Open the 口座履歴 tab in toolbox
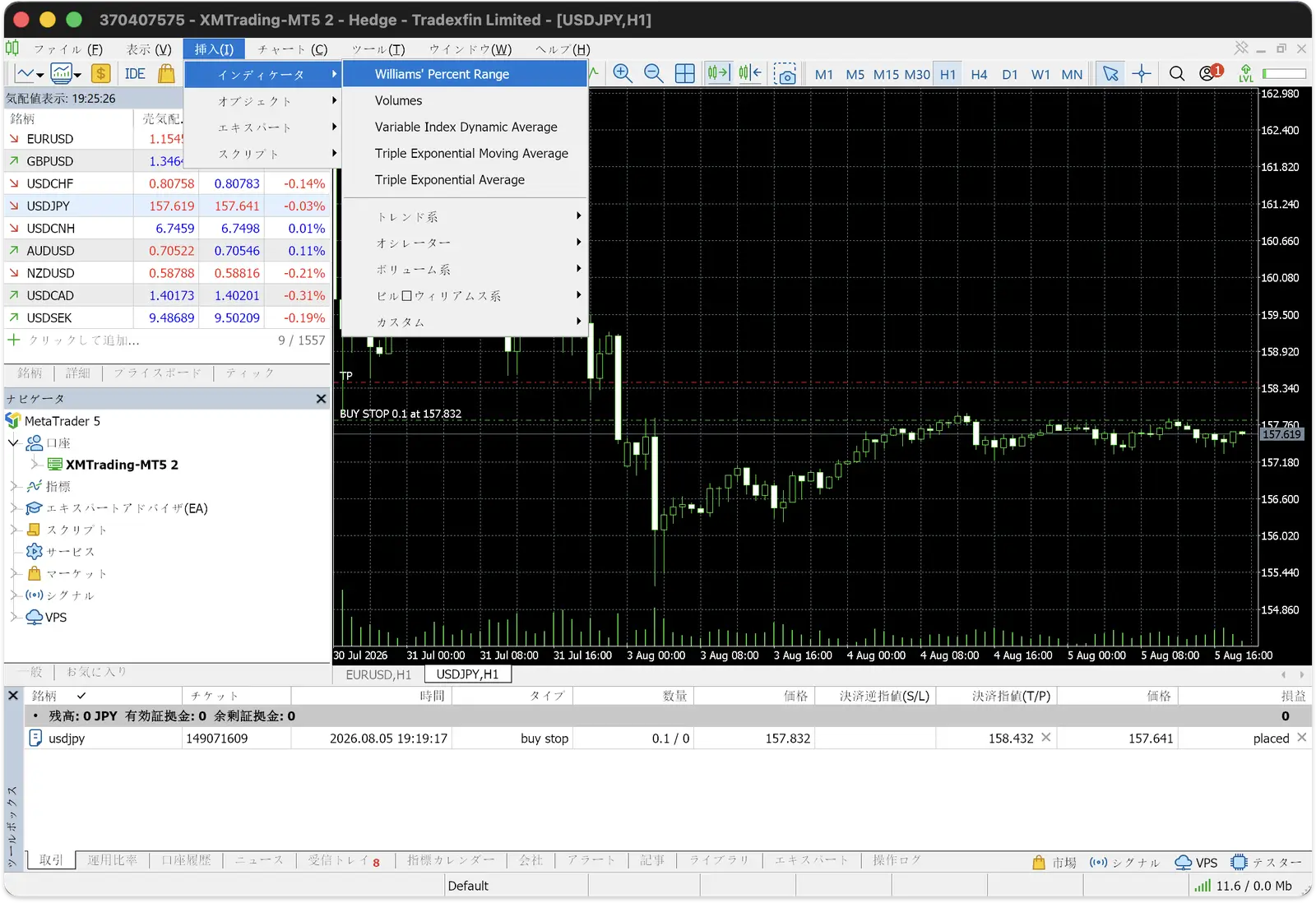This screenshot has height=903, width=1316. point(186,860)
